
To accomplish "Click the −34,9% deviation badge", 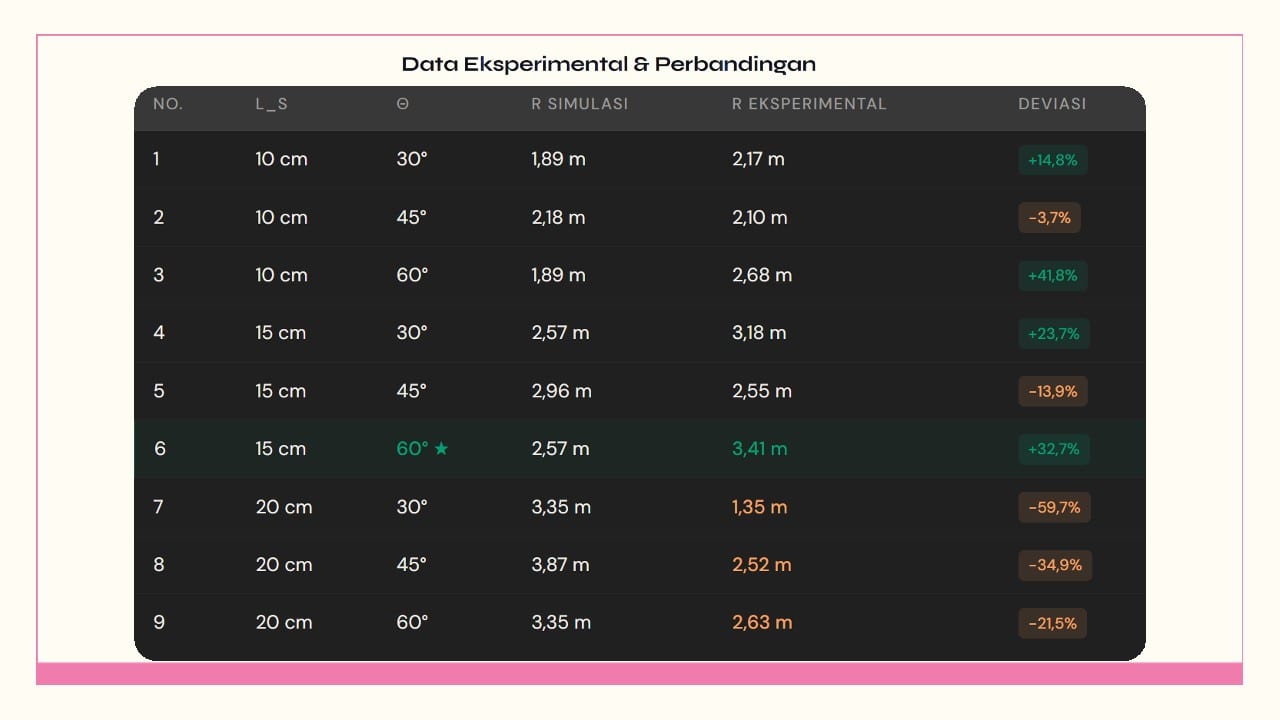I will pos(1055,565).
